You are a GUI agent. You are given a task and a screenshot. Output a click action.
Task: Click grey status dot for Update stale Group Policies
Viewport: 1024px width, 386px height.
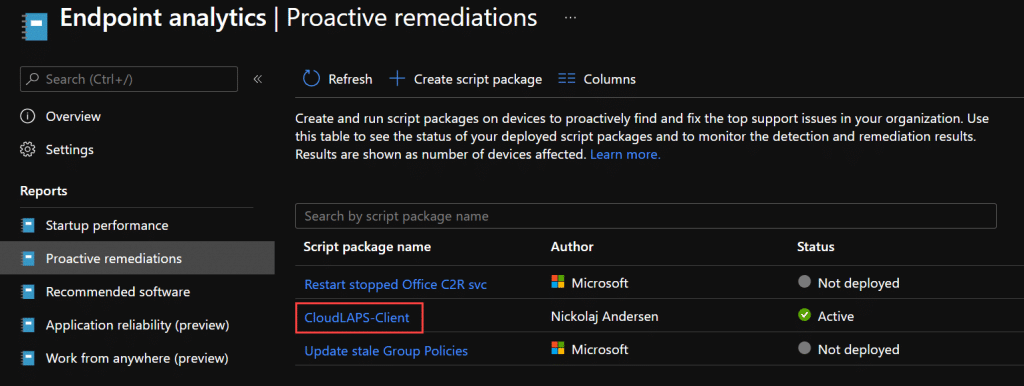pos(804,348)
